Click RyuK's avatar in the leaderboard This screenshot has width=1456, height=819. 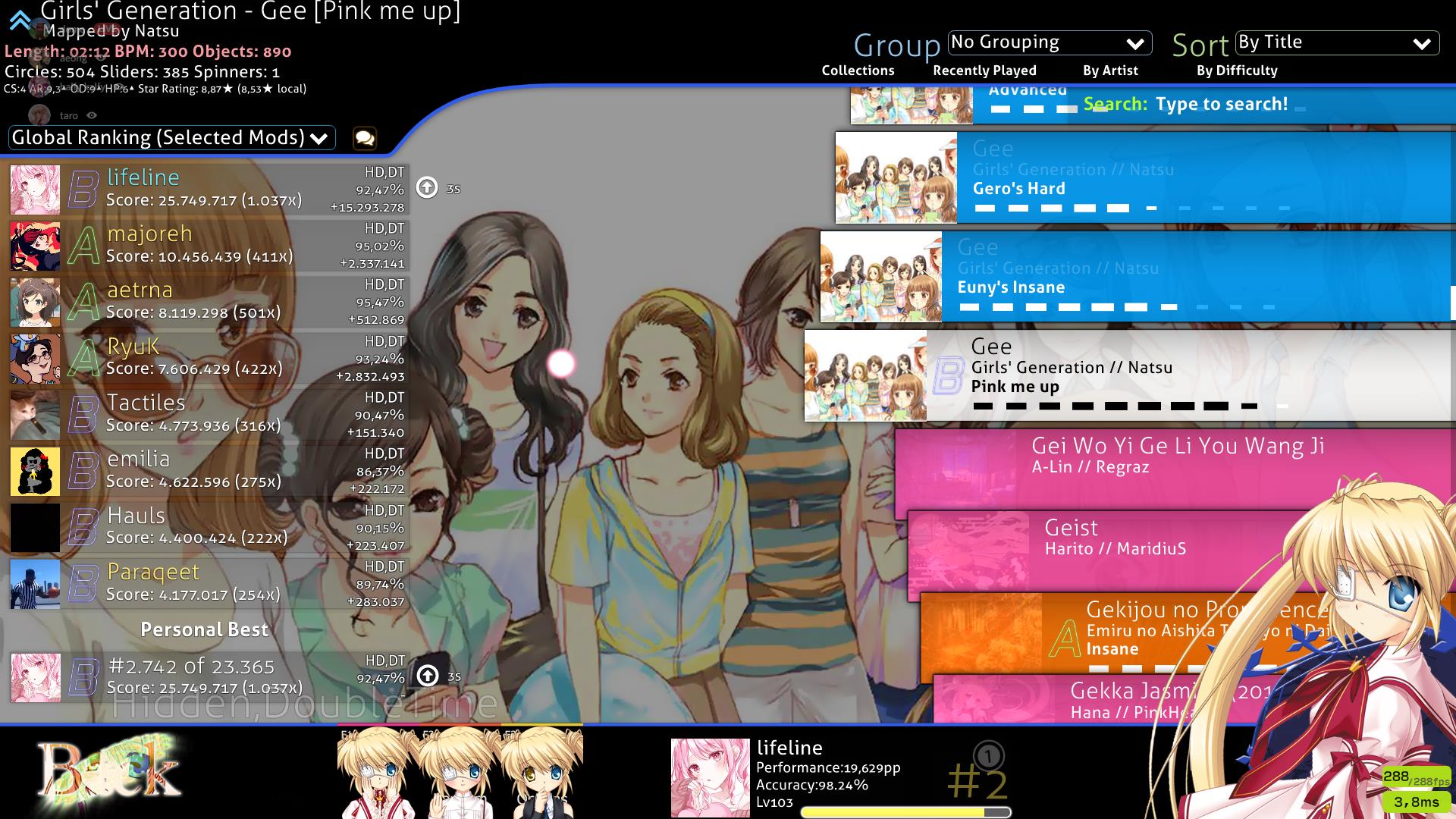(x=35, y=359)
